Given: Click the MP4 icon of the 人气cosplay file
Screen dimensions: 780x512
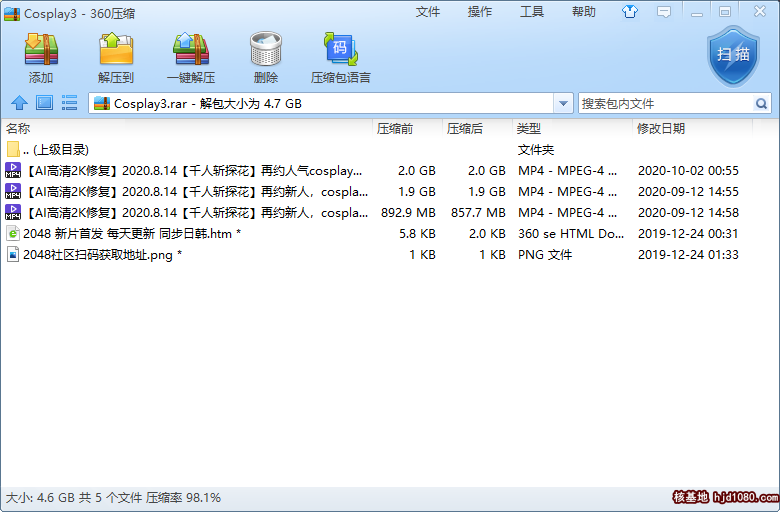Looking at the screenshot, I should coord(13,170).
